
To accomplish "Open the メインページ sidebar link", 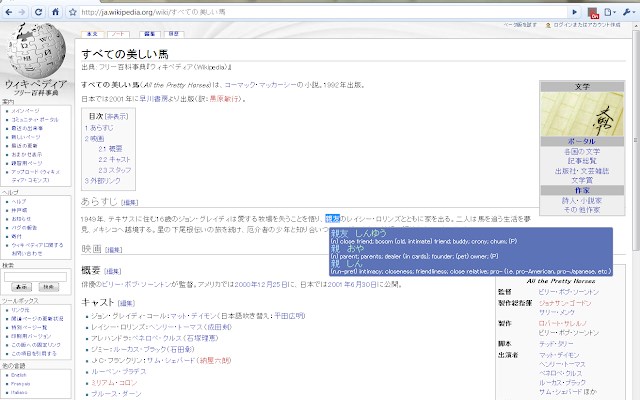I will (x=25, y=111).
